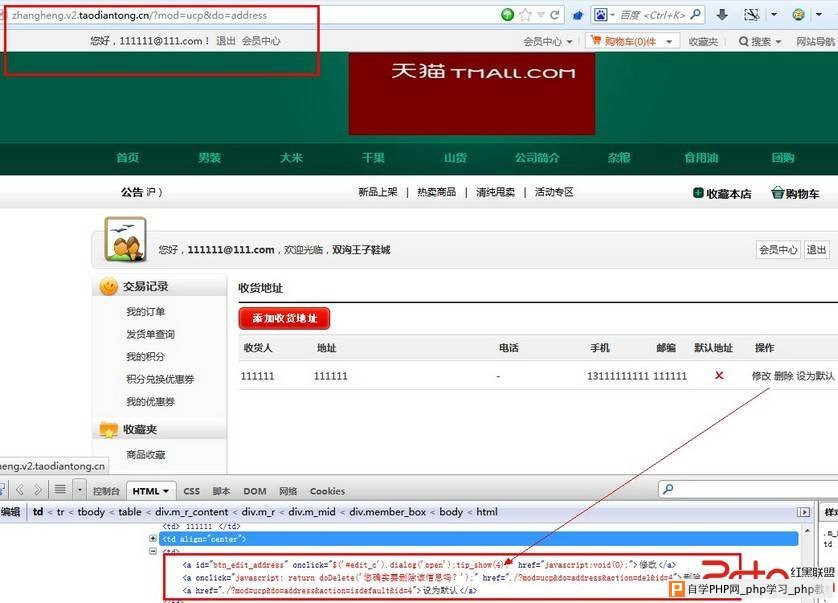This screenshot has width=838, height=603.
Task: Click 收藏本店 with green plus icon
Action: (x=722, y=194)
